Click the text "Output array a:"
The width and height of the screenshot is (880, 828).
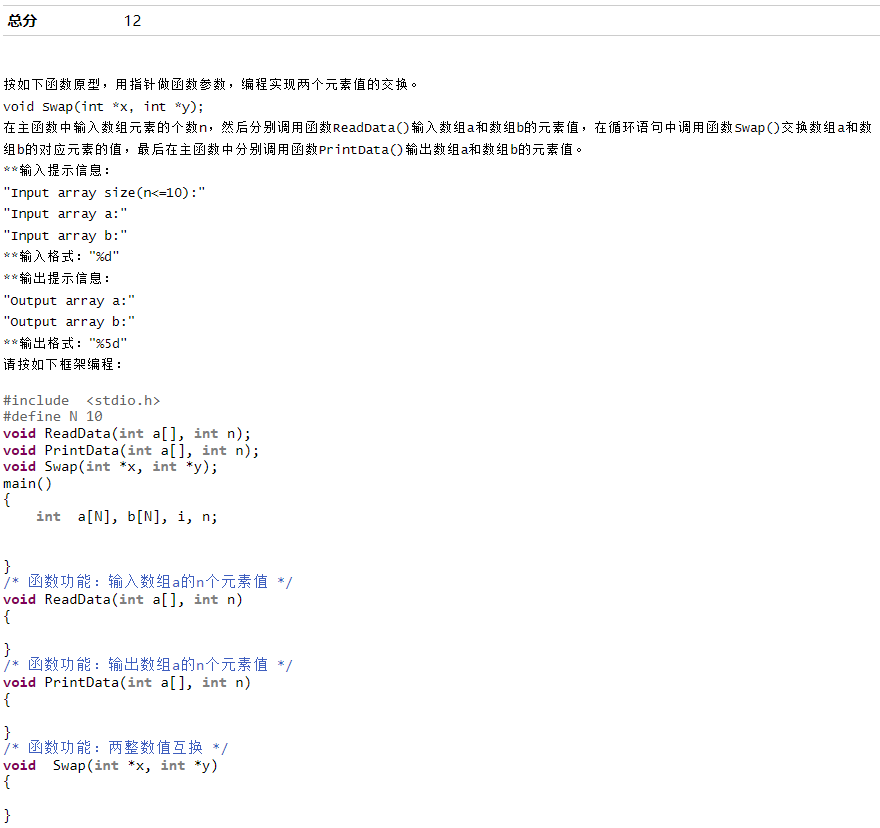click(x=69, y=300)
